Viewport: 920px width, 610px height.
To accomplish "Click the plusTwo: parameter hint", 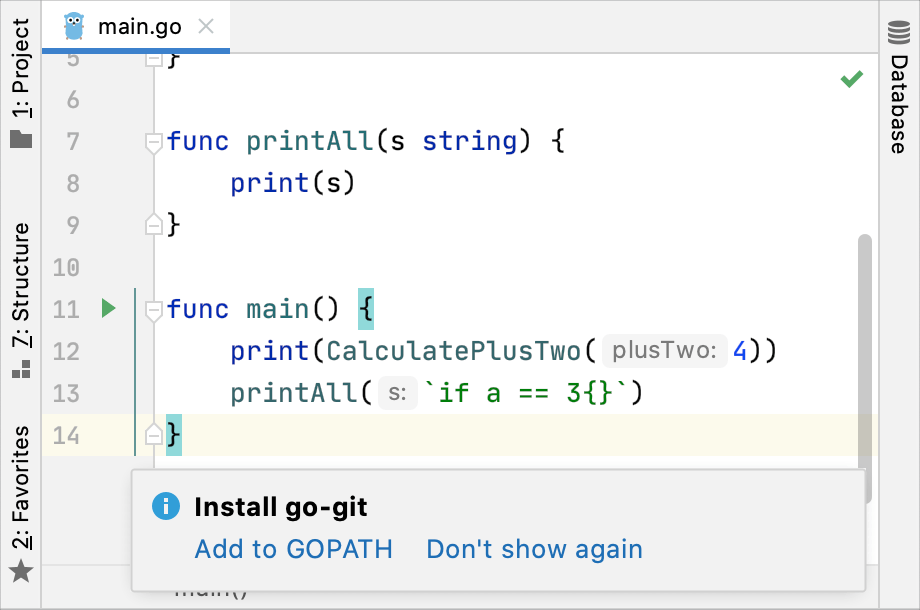I will (663, 350).
